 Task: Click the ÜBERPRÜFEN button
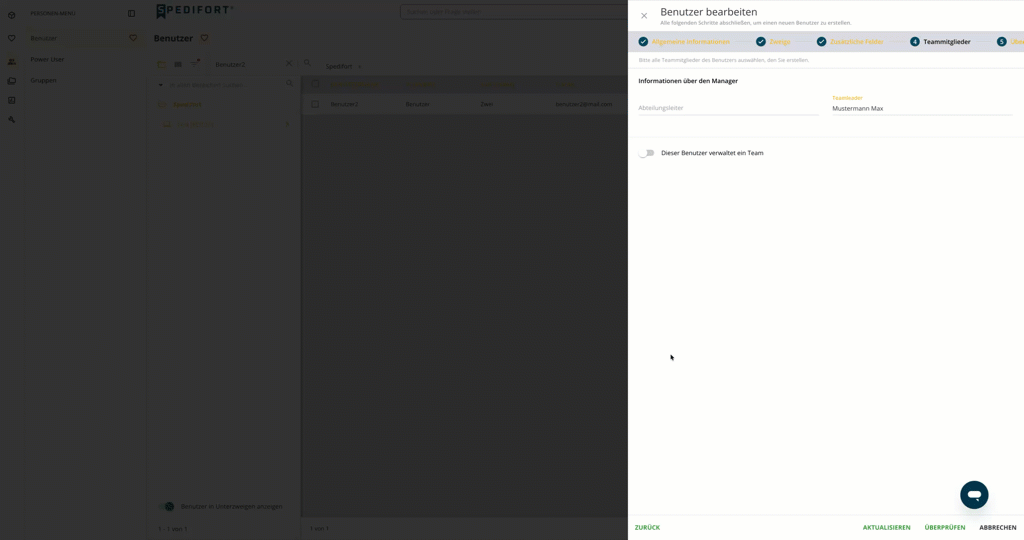(944, 528)
